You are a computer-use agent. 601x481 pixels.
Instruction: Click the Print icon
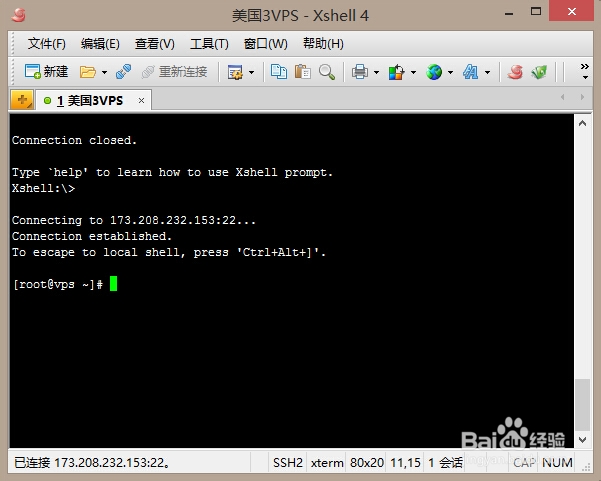click(360, 72)
